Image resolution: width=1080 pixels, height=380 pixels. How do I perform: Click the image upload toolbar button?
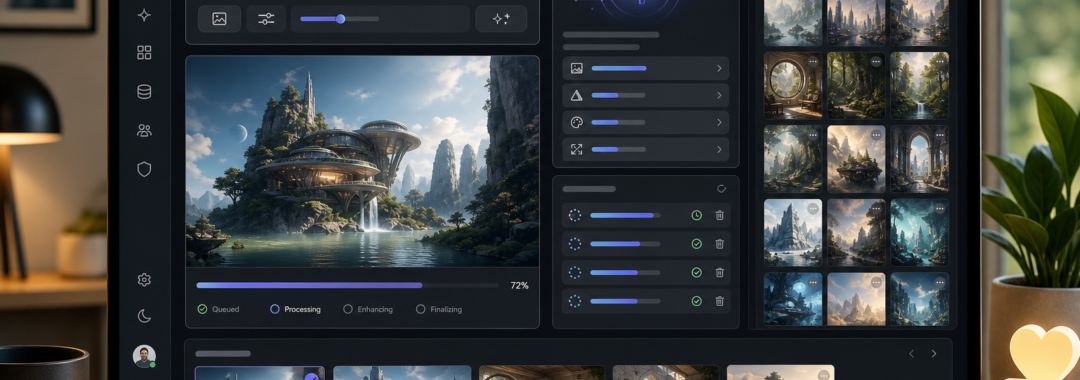point(219,19)
